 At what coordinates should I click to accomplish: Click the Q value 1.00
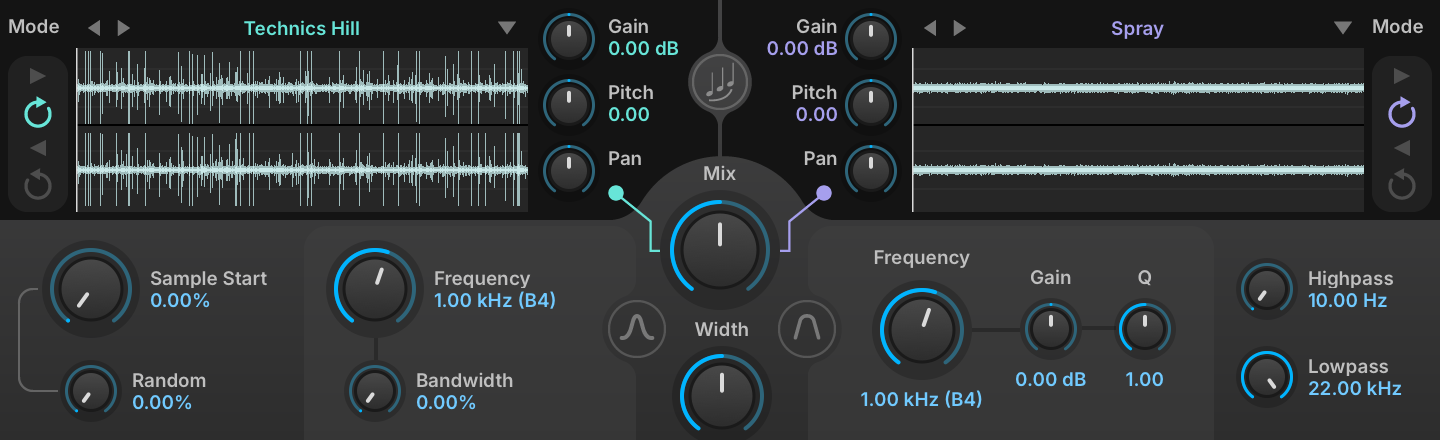[1144, 380]
